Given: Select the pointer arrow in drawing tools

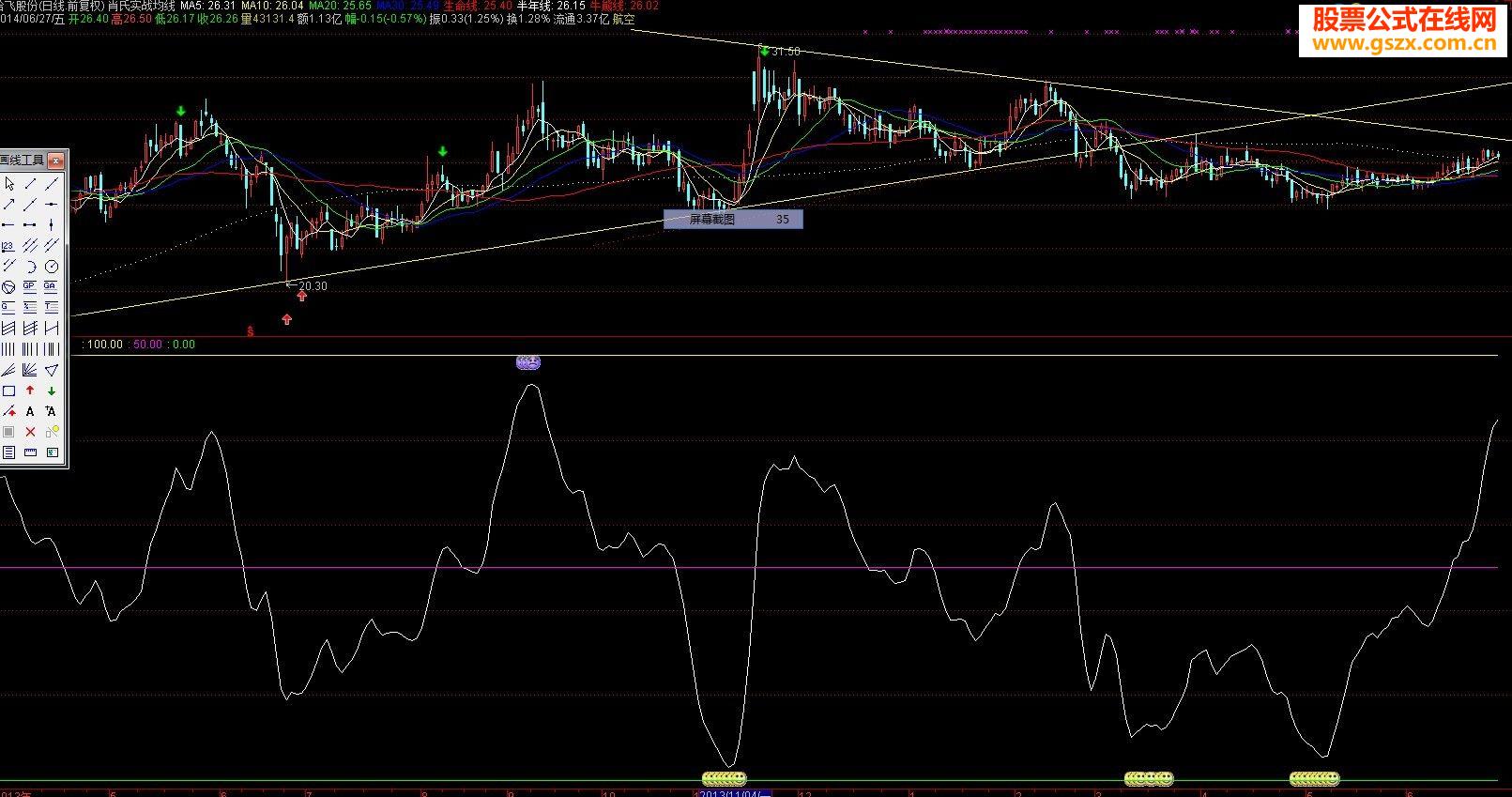Looking at the screenshot, I should point(8,184).
